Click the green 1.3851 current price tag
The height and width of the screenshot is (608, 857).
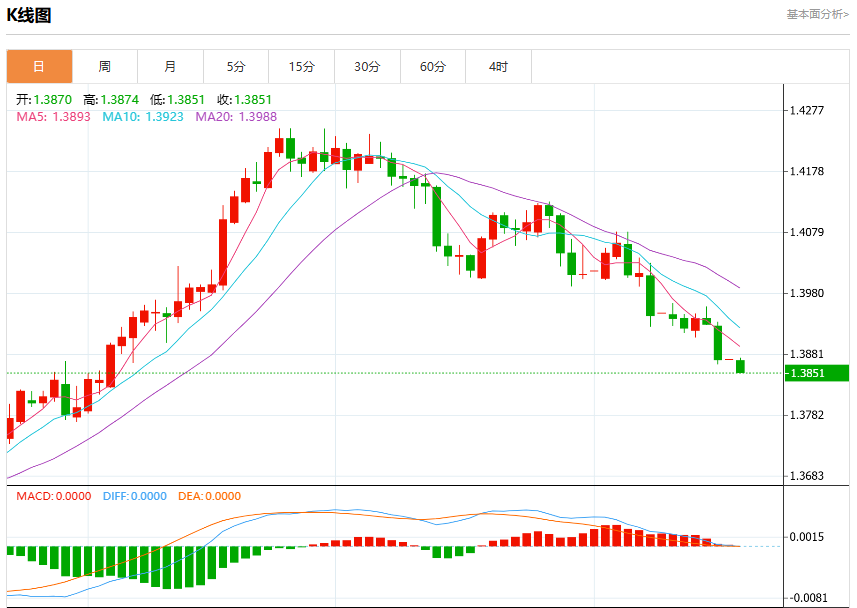[817, 373]
